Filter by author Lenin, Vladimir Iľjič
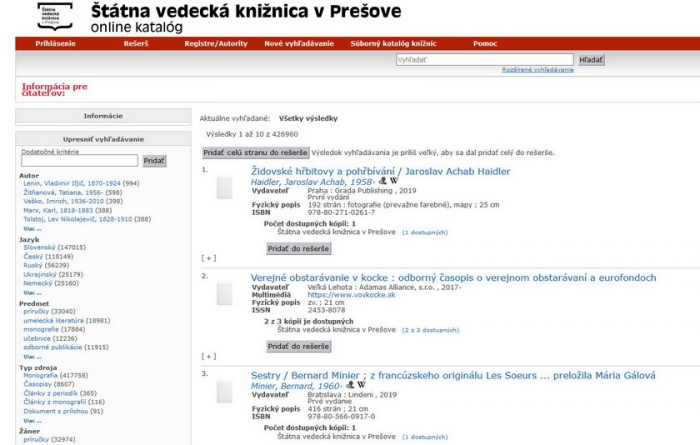This screenshot has height=445, width=700. click(72, 183)
